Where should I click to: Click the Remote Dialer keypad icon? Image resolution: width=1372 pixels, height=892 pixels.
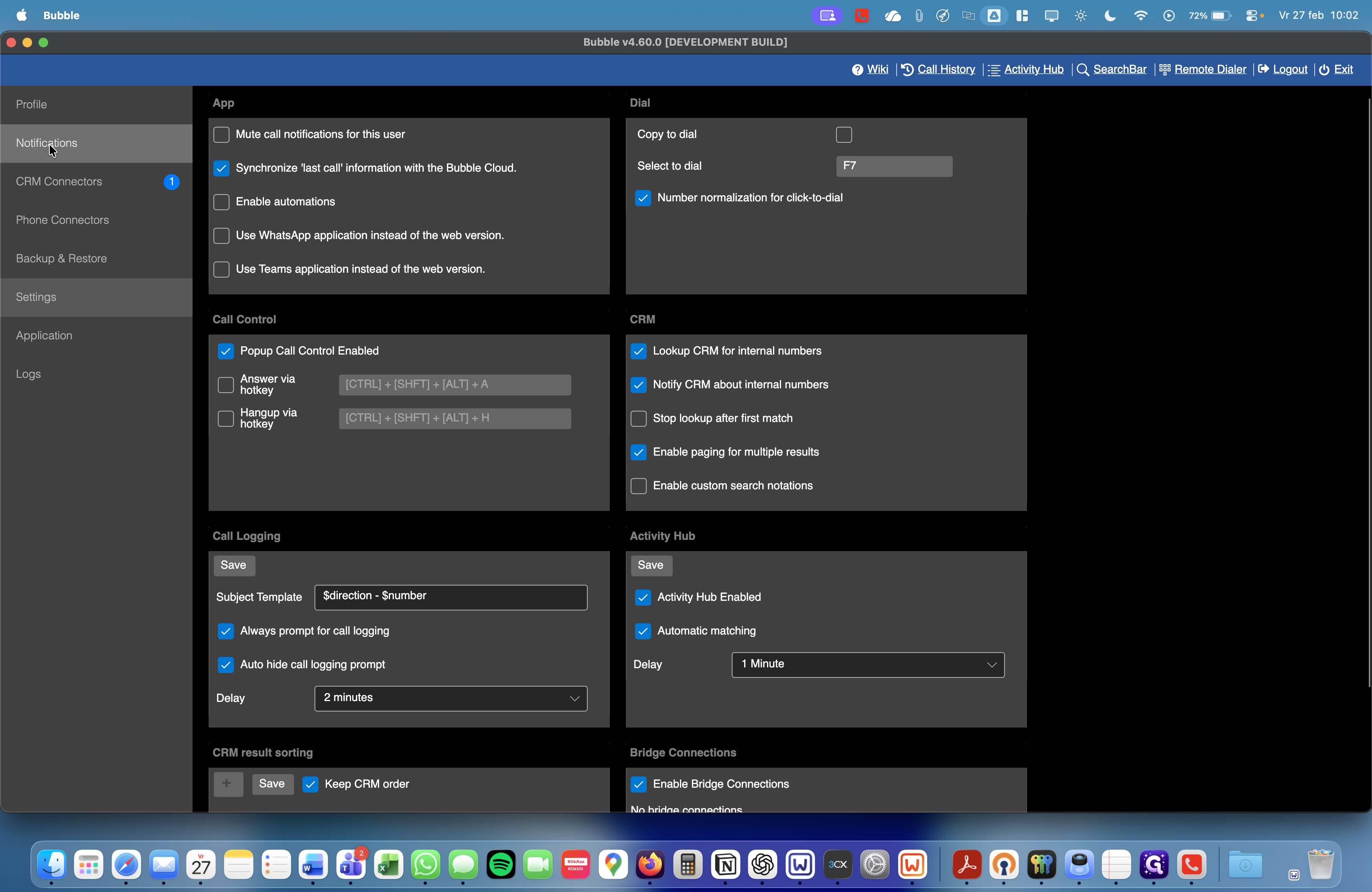click(1165, 70)
